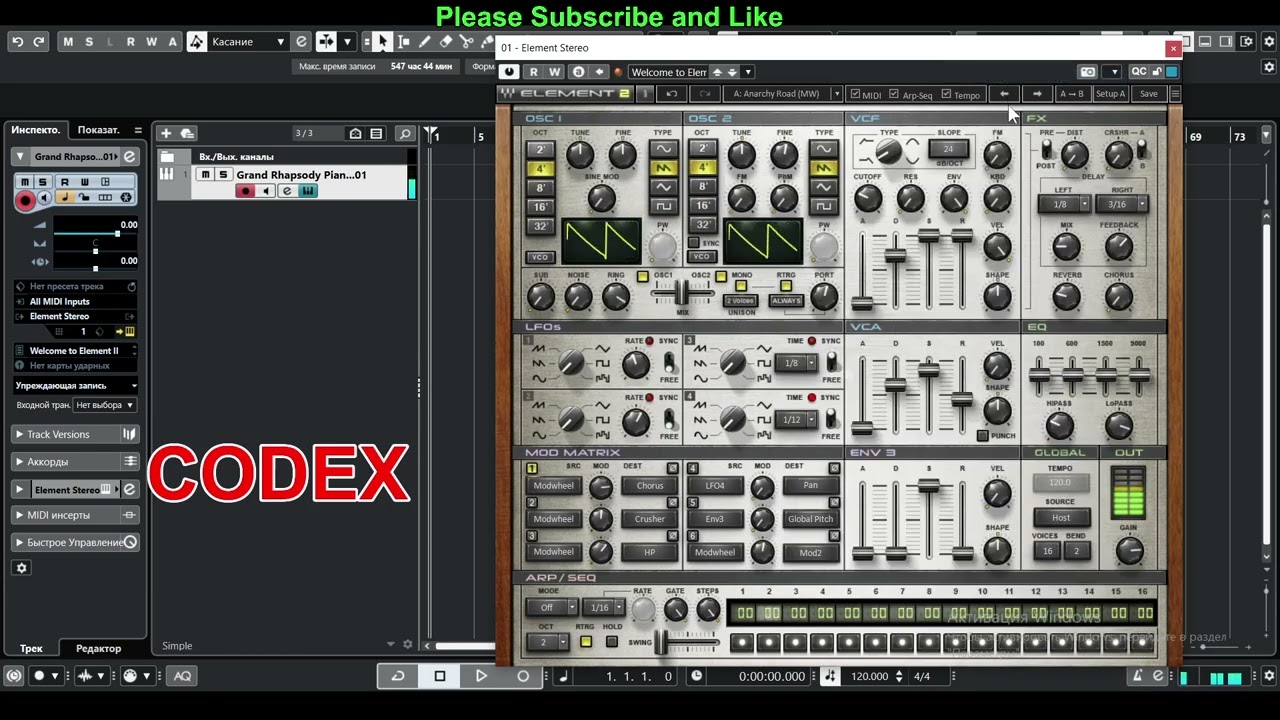Screen dimensions: 1280x720
Task: Click the large record enable button in inspector
Action: [26, 200]
